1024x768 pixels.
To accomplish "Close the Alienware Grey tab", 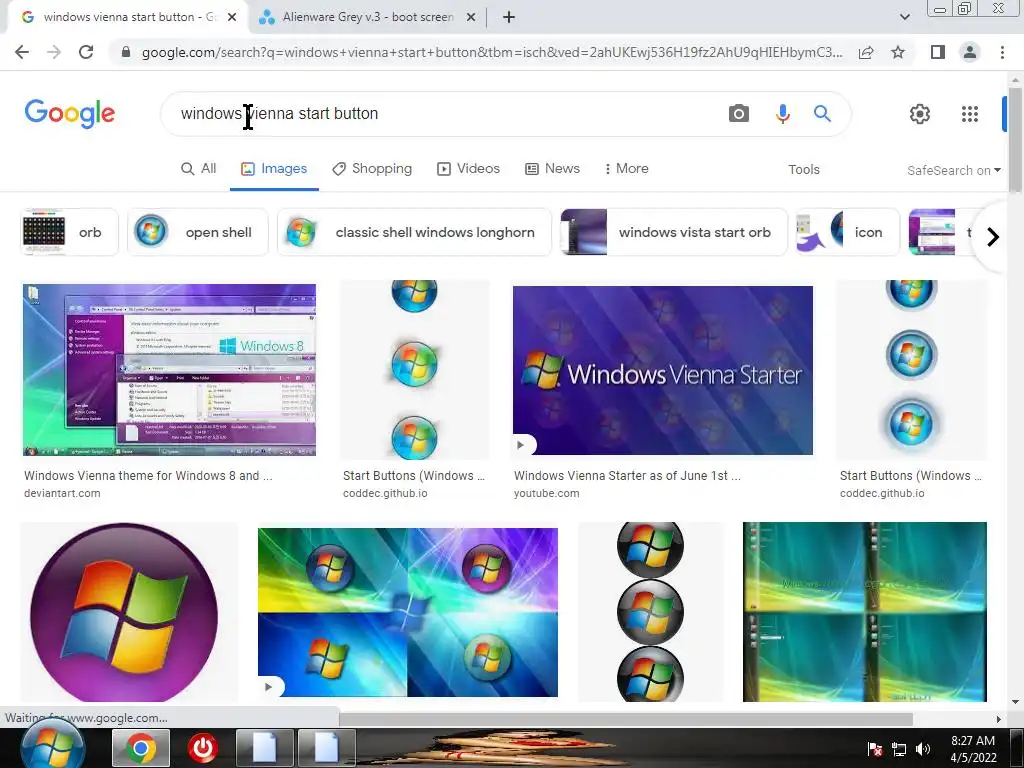I will pyautogui.click(x=471, y=17).
